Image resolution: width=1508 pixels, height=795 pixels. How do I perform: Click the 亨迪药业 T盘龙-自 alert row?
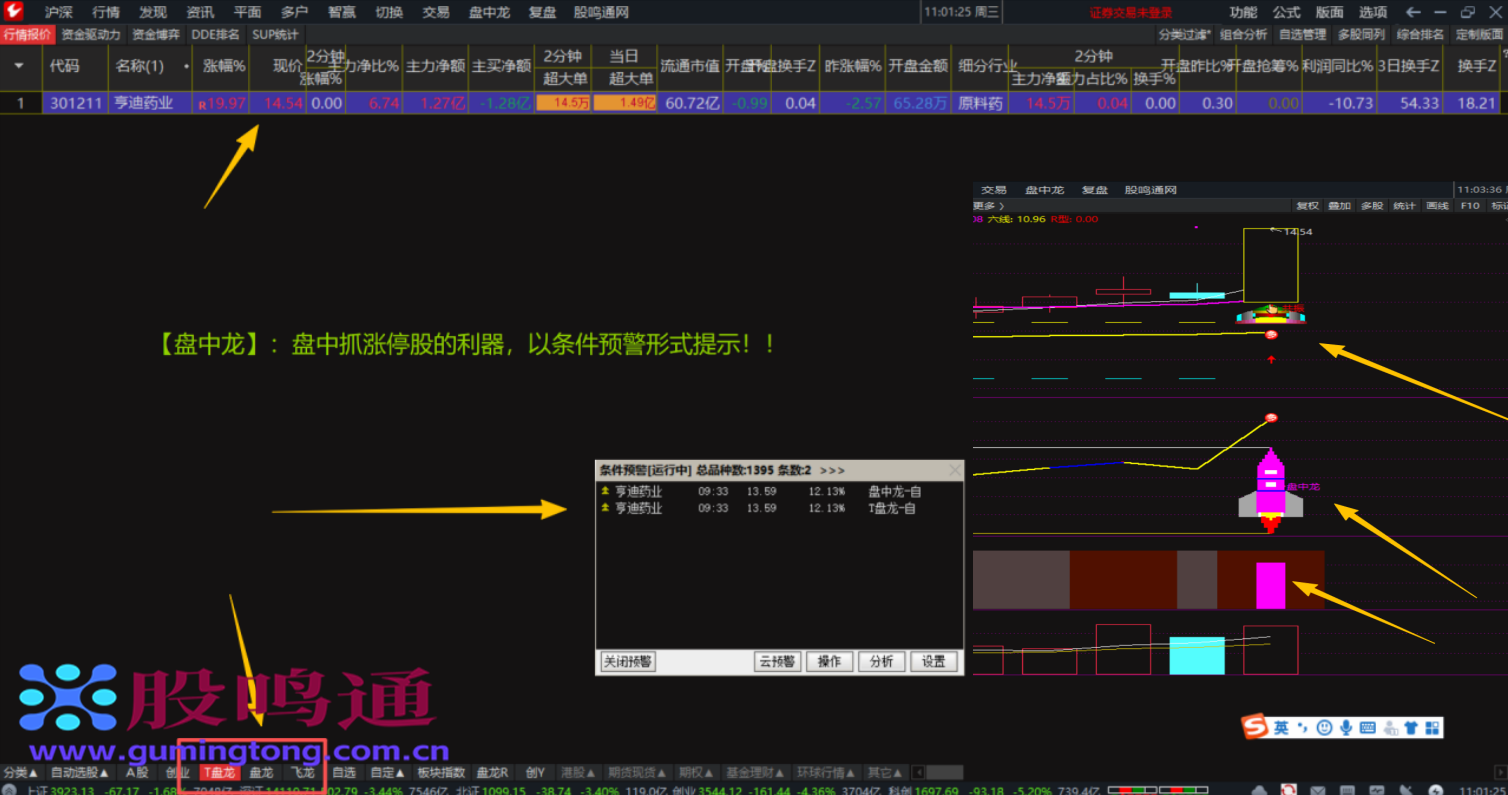click(779, 508)
